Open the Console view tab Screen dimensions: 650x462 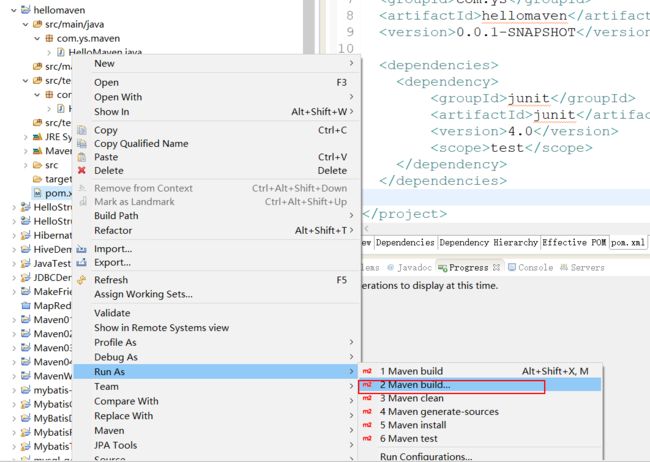[531, 267]
